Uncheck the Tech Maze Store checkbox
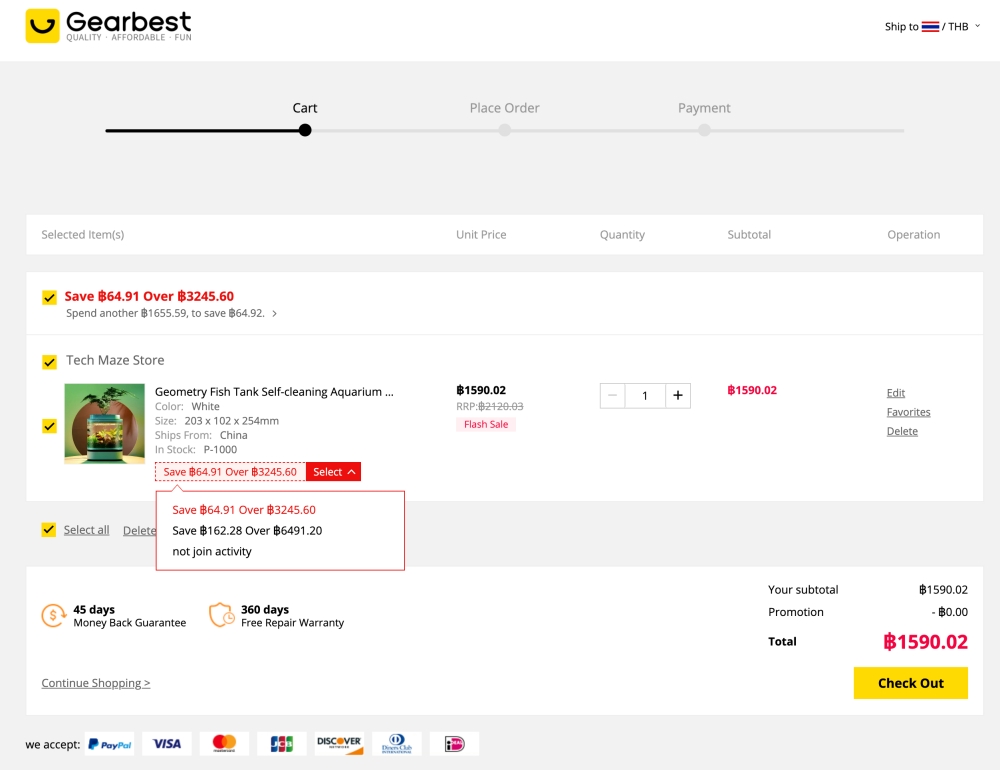The width and height of the screenshot is (1000, 770). click(49, 362)
